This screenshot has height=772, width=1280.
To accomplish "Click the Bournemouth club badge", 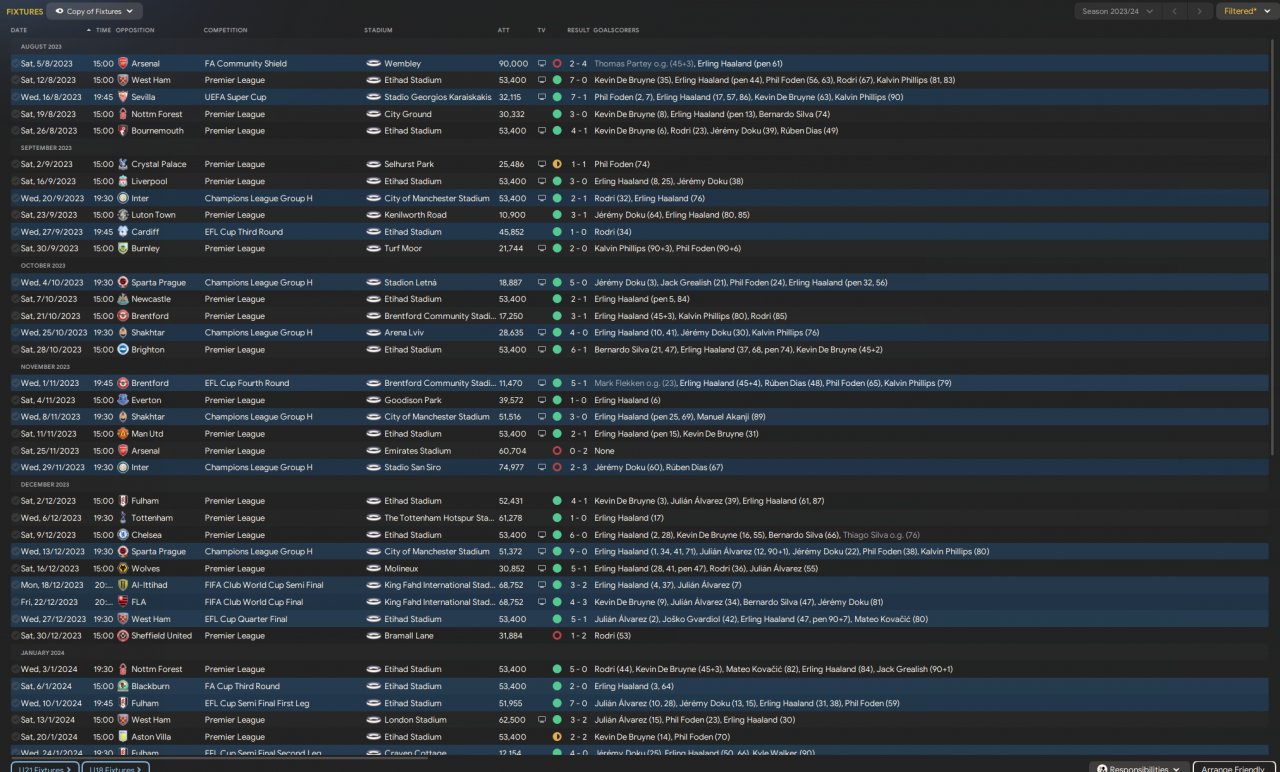I will point(123,131).
